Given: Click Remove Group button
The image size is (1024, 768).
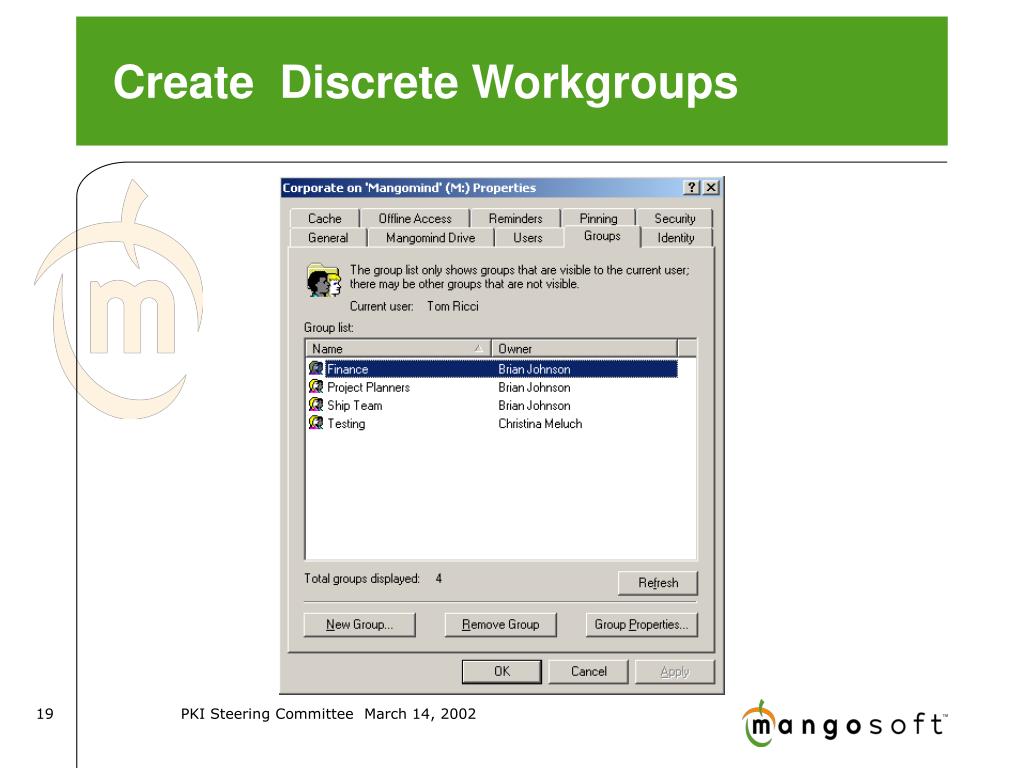Looking at the screenshot, I should point(500,624).
